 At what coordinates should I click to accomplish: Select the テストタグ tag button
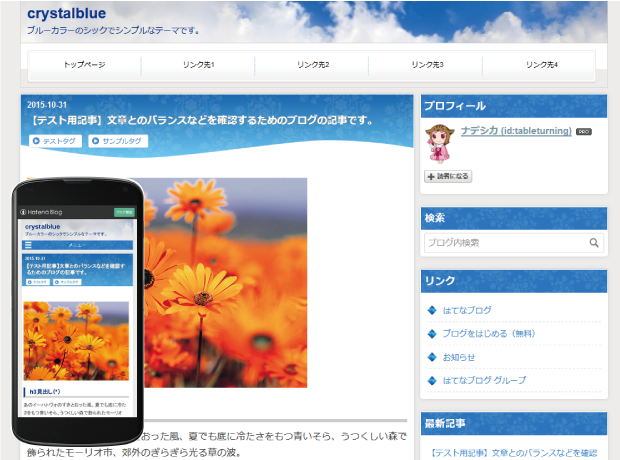click(x=55, y=141)
